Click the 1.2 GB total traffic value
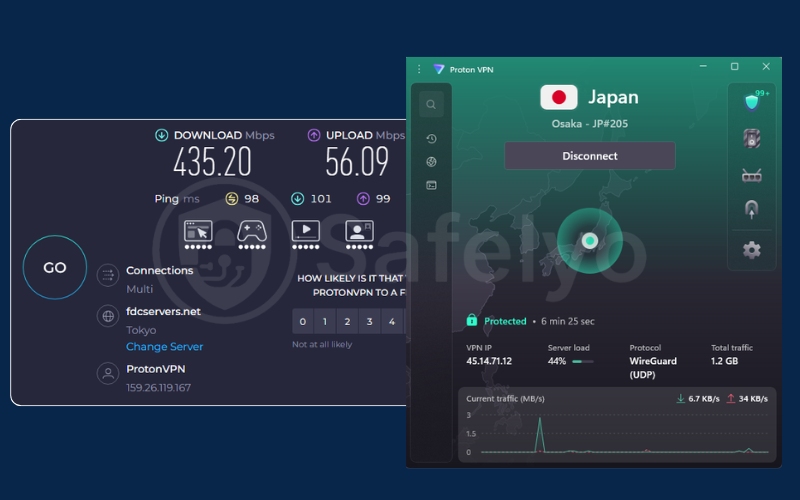Image resolution: width=800 pixels, height=500 pixels. pyautogui.click(x=724, y=361)
